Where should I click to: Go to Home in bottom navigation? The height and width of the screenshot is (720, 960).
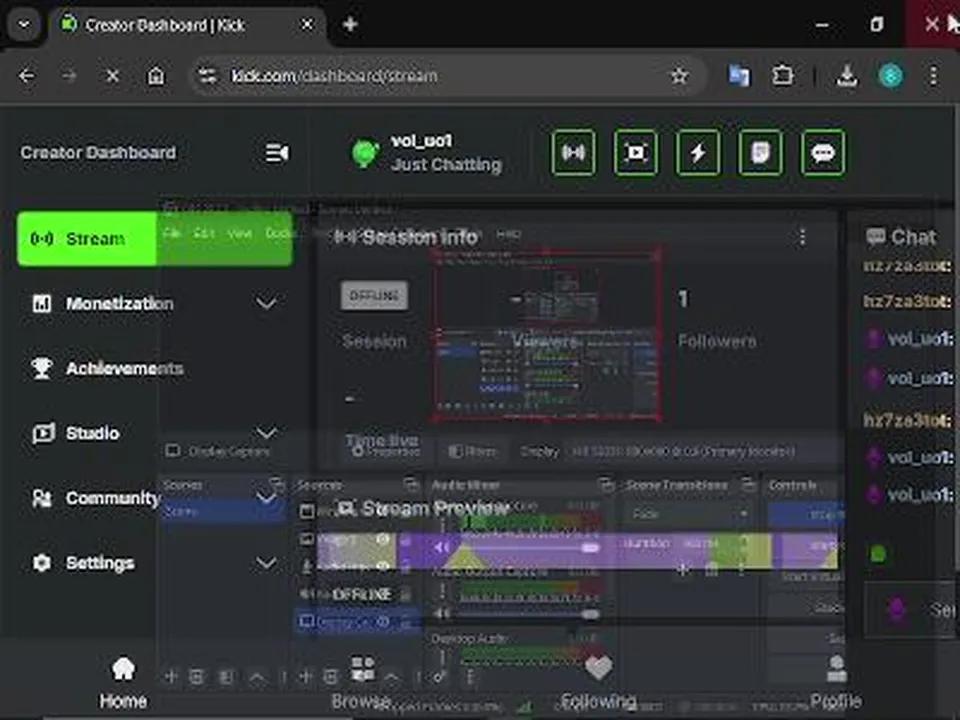[x=123, y=682]
